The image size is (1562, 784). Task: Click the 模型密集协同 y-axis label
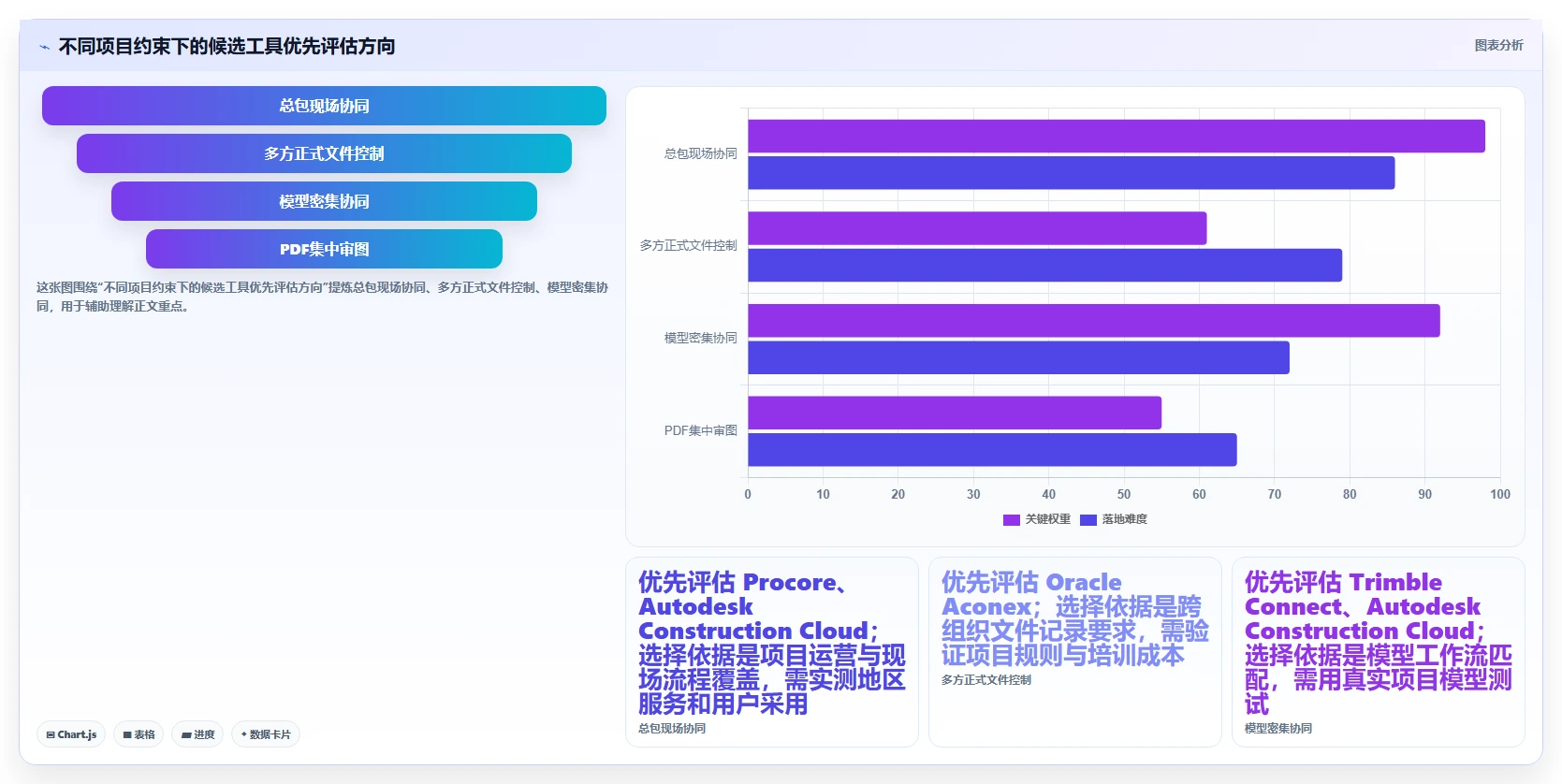(x=701, y=338)
